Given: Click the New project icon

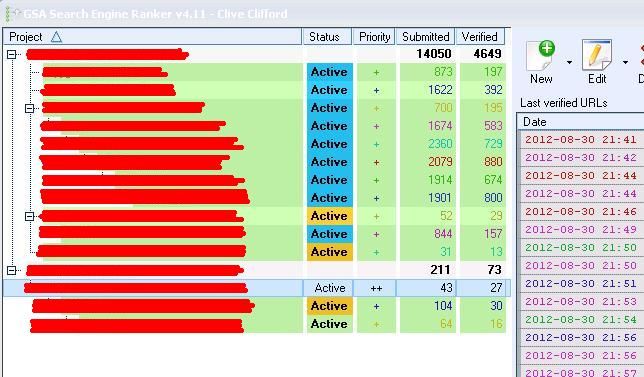Looking at the screenshot, I should 540,56.
